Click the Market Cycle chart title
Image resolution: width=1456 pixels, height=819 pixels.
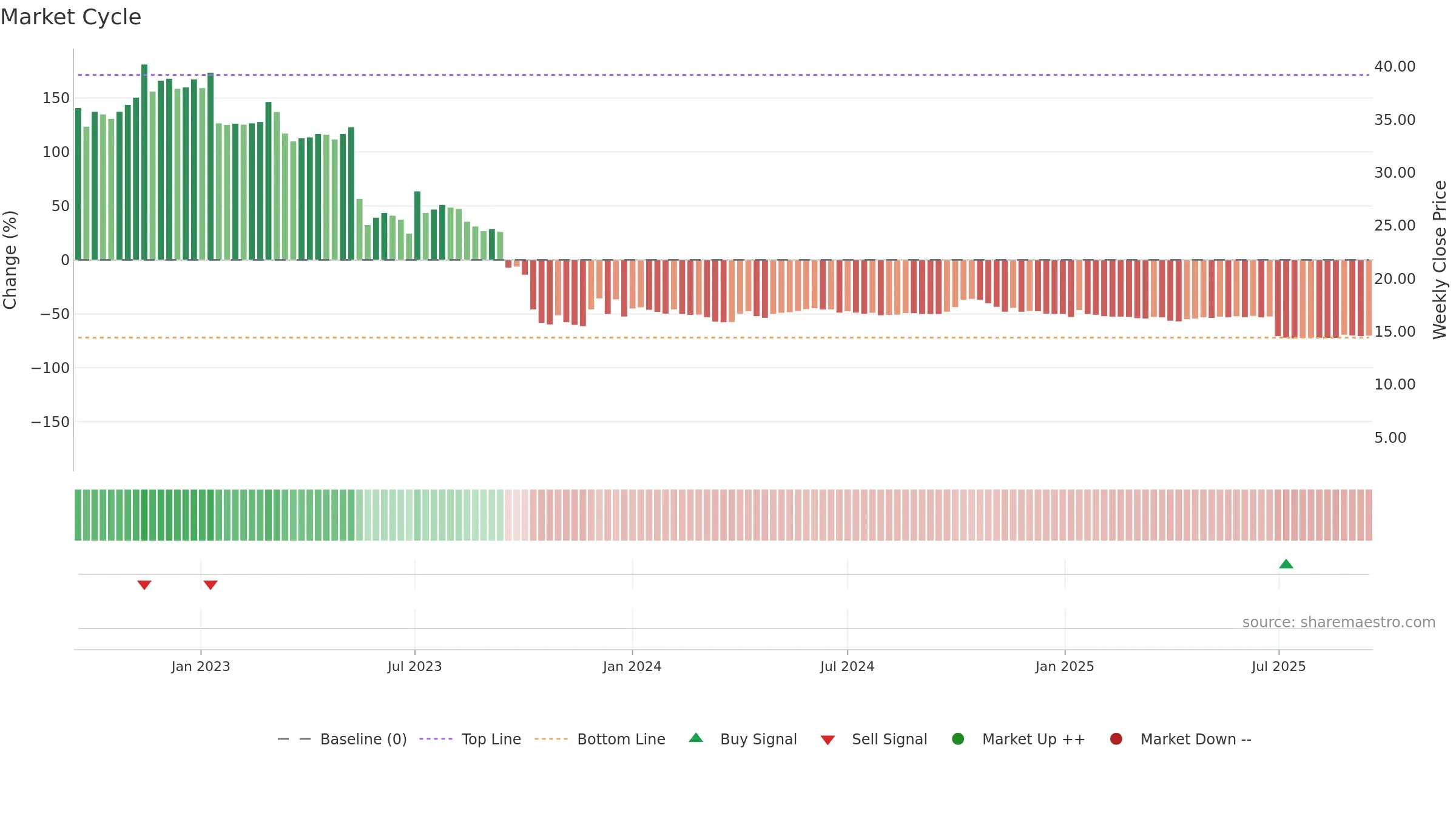[71, 17]
